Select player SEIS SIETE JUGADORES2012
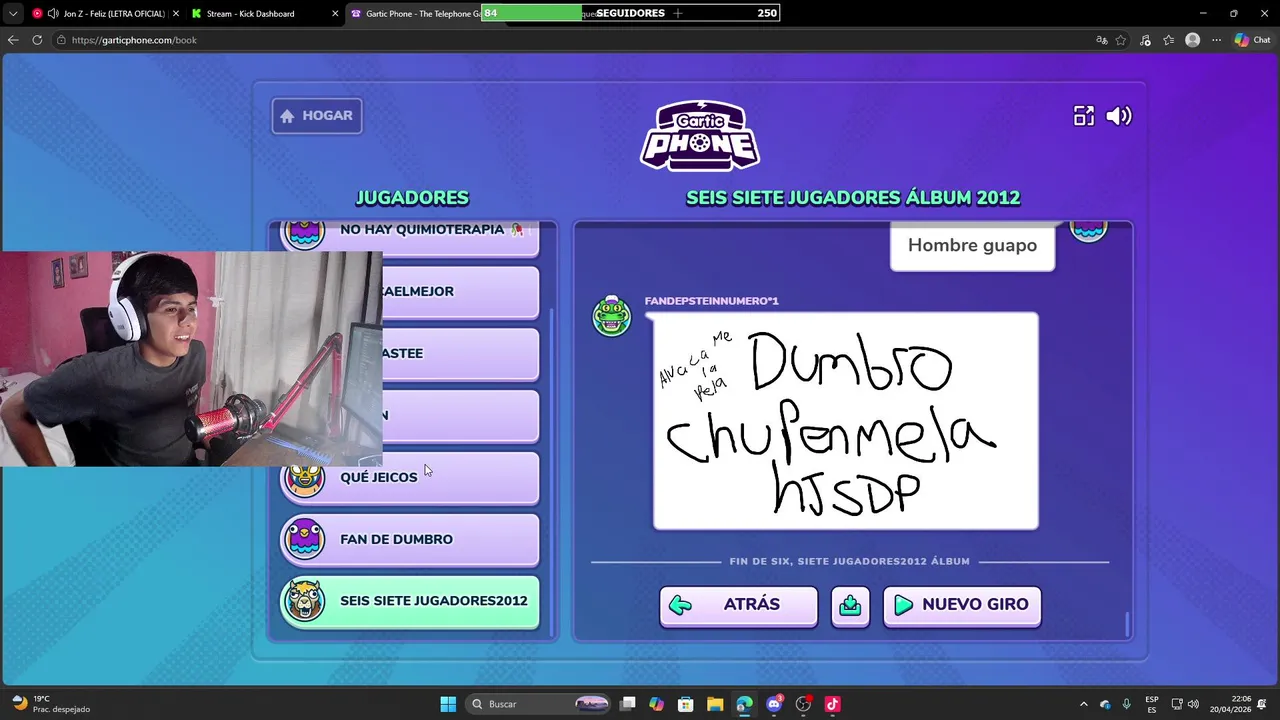This screenshot has width=1280, height=720. click(410, 602)
